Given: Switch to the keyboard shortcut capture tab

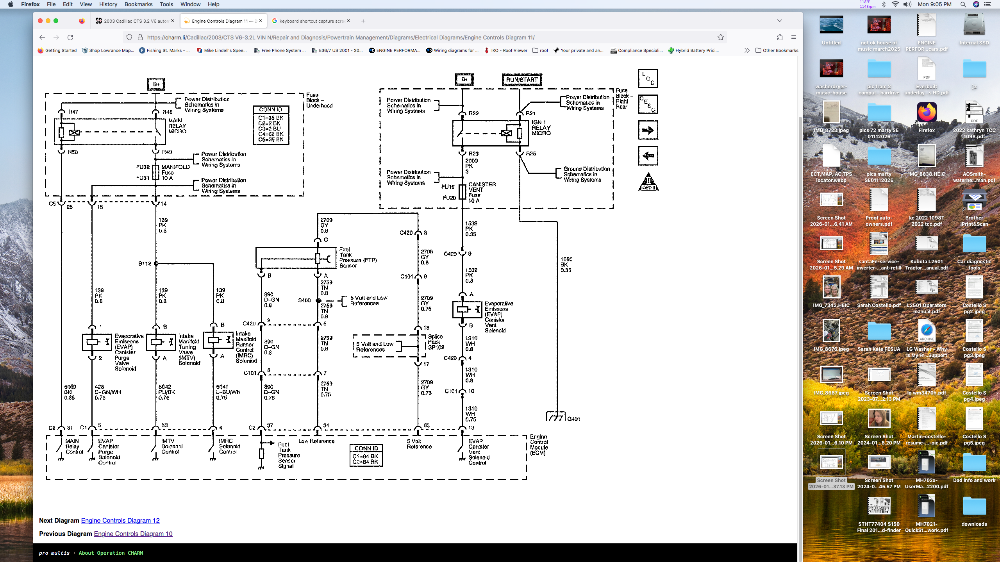Looking at the screenshot, I should pos(312,20).
